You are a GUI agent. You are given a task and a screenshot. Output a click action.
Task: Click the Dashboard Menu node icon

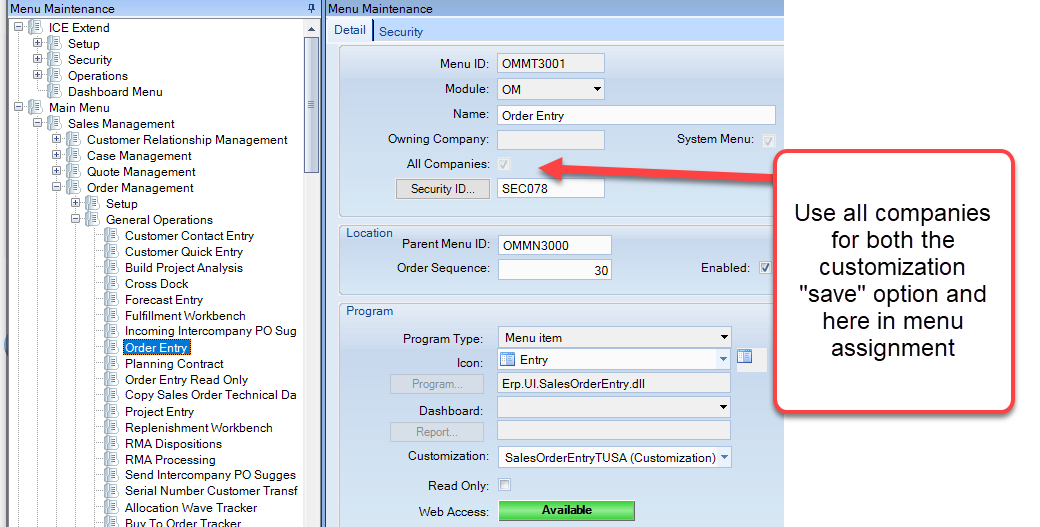click(55, 91)
